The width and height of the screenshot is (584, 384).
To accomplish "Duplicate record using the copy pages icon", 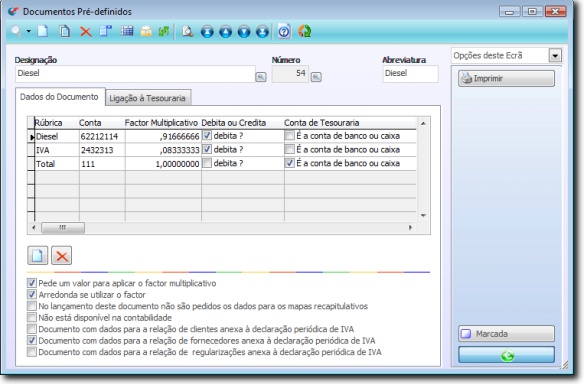I will (x=65, y=31).
